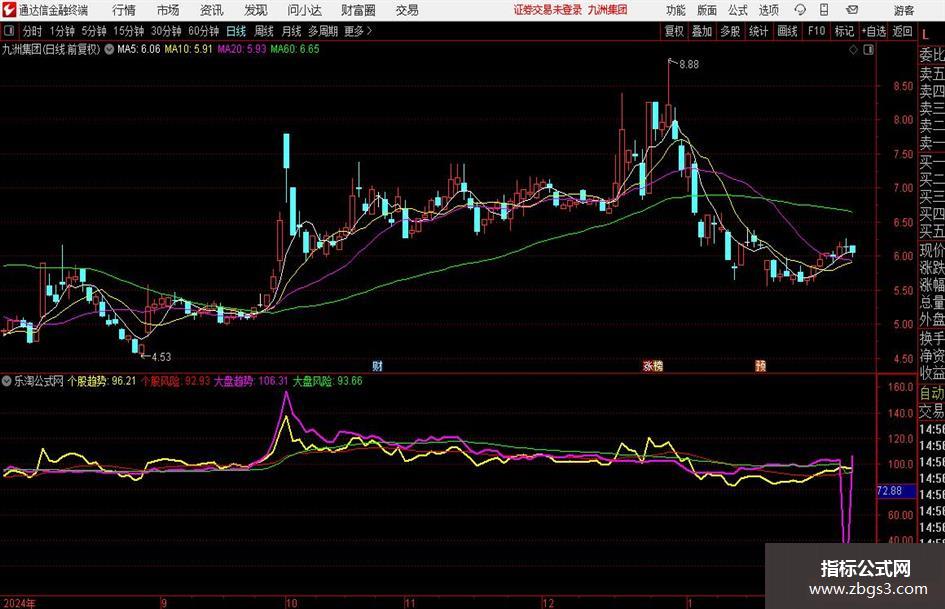Click the MA10: 5.91 legend label
This screenshot has height=609, width=945.
(x=189, y=49)
